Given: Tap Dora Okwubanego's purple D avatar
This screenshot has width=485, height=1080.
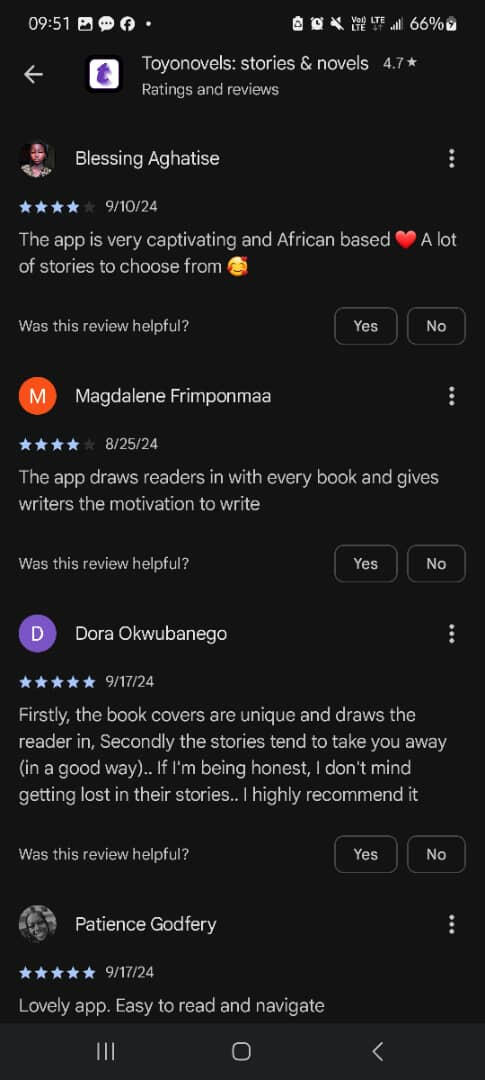Looking at the screenshot, I should point(37,634).
